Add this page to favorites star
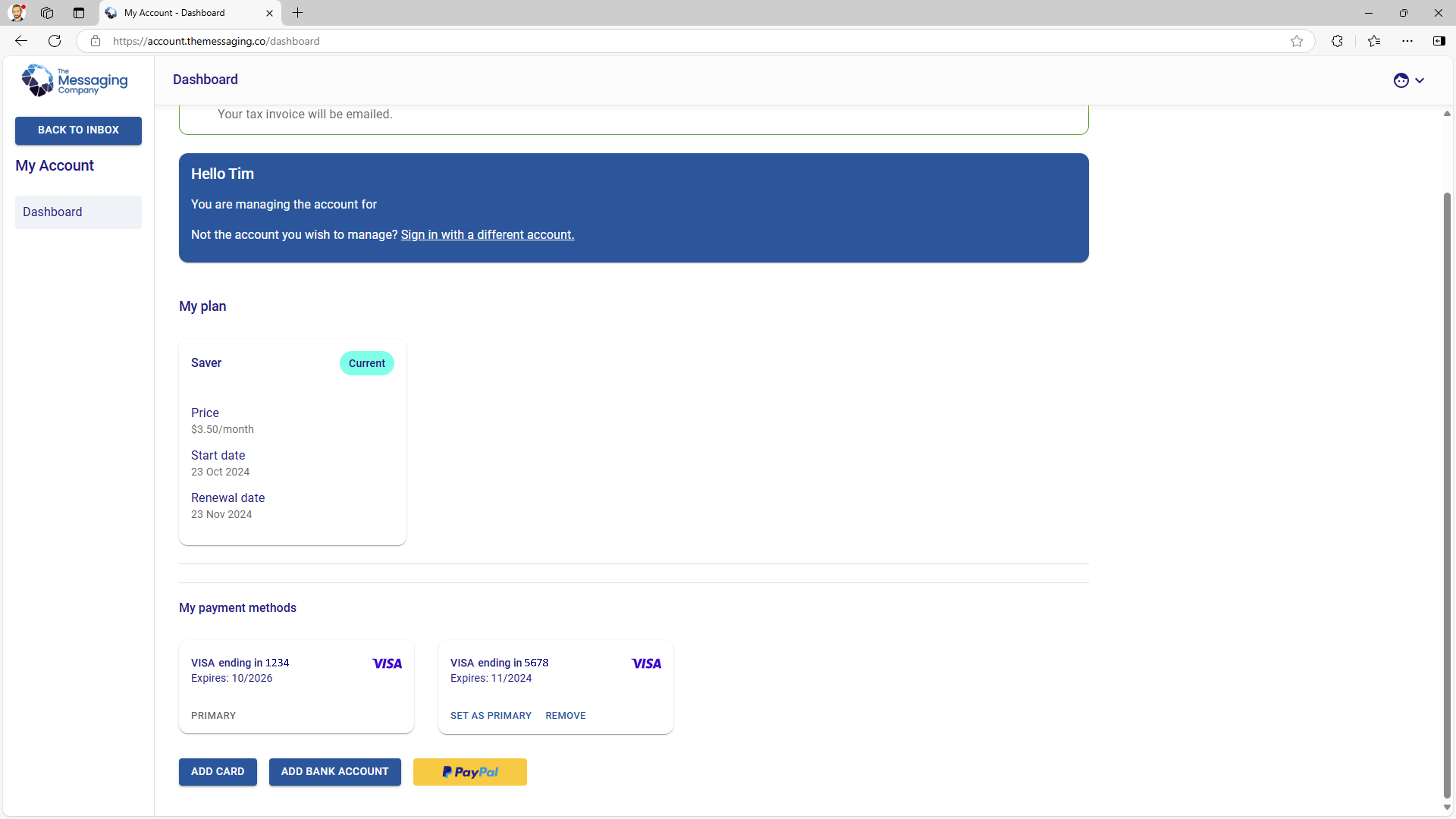This screenshot has width=1456, height=819. tap(1297, 41)
